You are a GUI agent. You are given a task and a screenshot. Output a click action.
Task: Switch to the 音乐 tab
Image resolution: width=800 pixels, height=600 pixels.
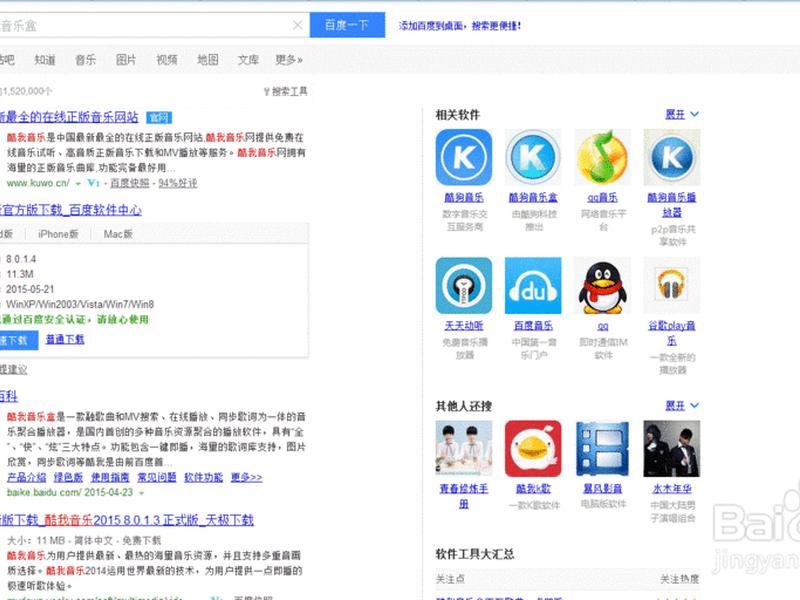(x=85, y=60)
